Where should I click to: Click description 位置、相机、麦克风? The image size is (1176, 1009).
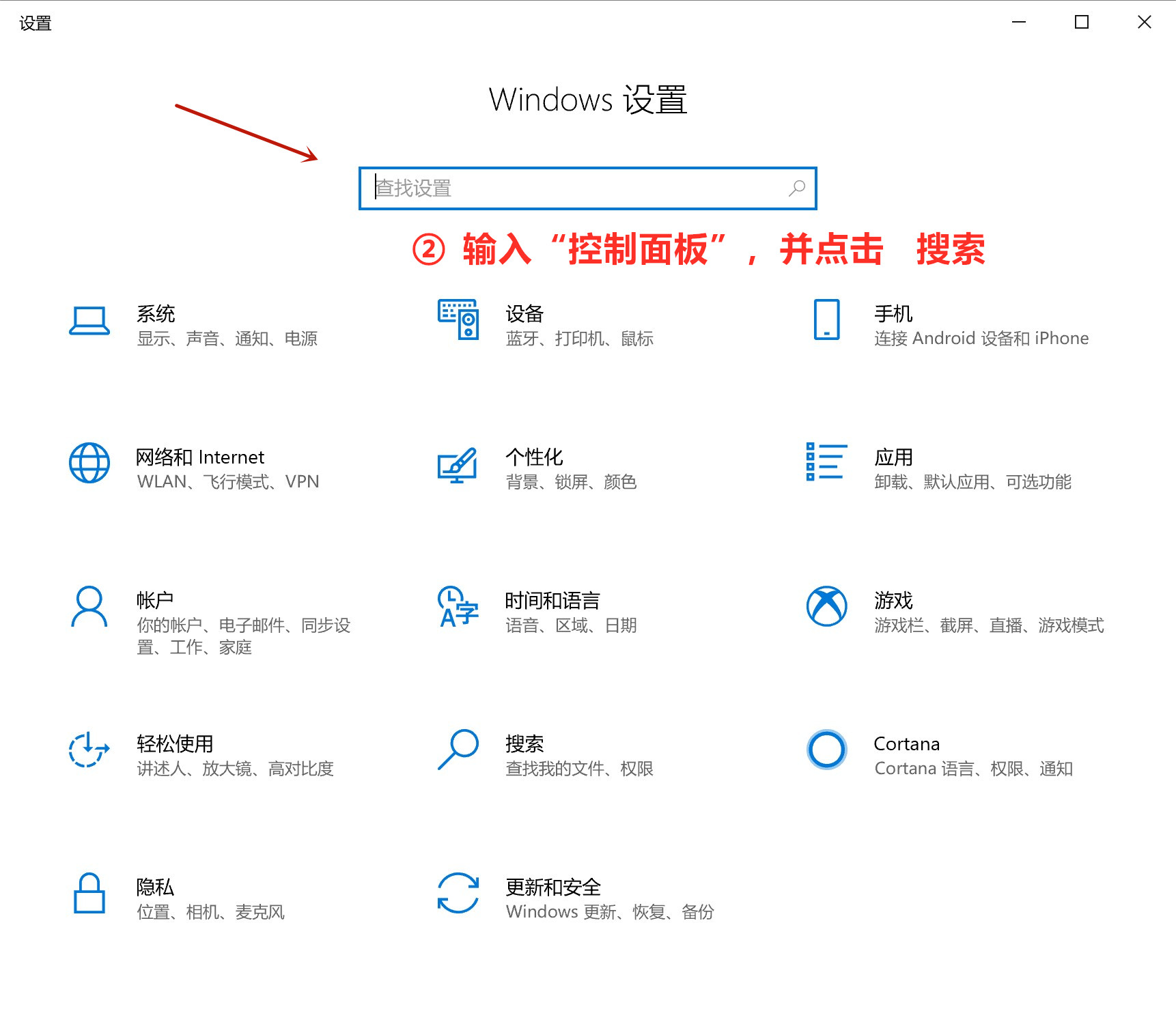tap(211, 912)
